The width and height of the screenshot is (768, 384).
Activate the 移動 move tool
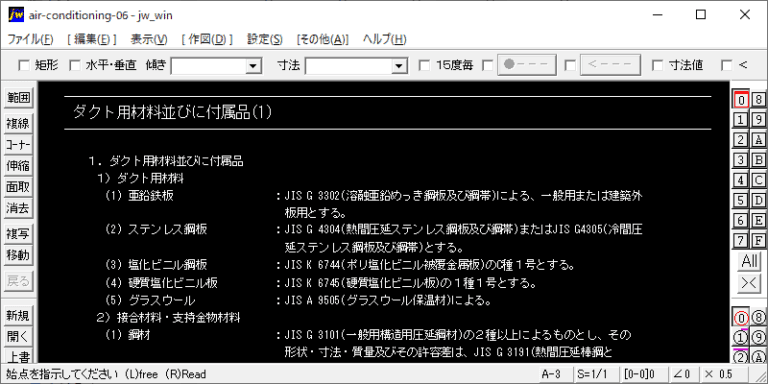click(x=18, y=255)
